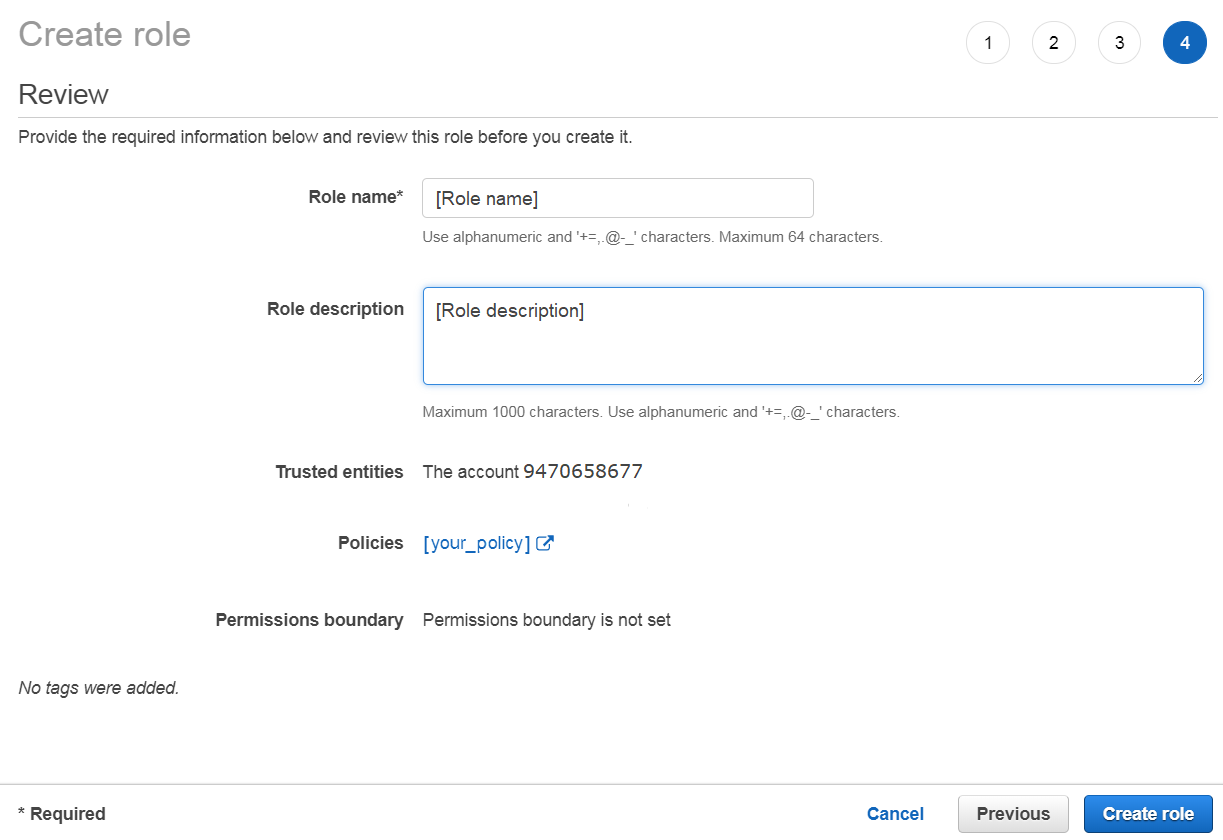1223x840 pixels.
Task: Click the Trusted entities label
Action: 340,471
